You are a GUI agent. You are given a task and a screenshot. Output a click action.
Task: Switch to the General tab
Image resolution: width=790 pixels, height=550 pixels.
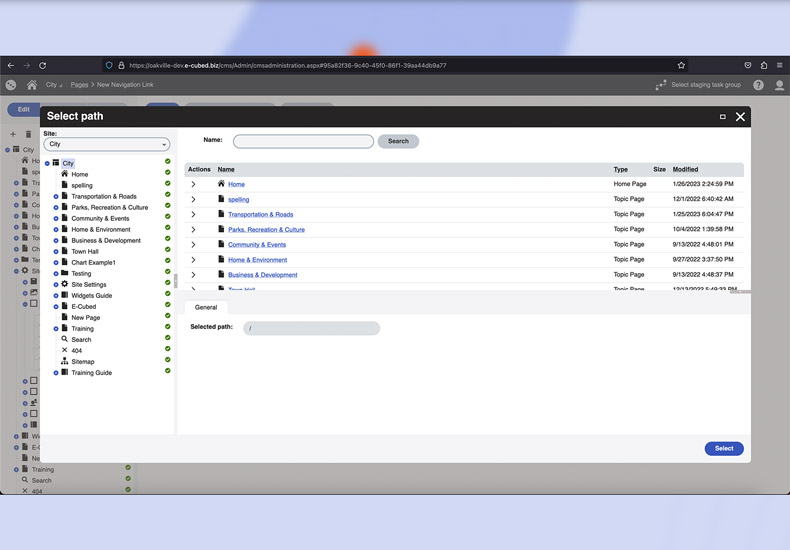(x=205, y=308)
